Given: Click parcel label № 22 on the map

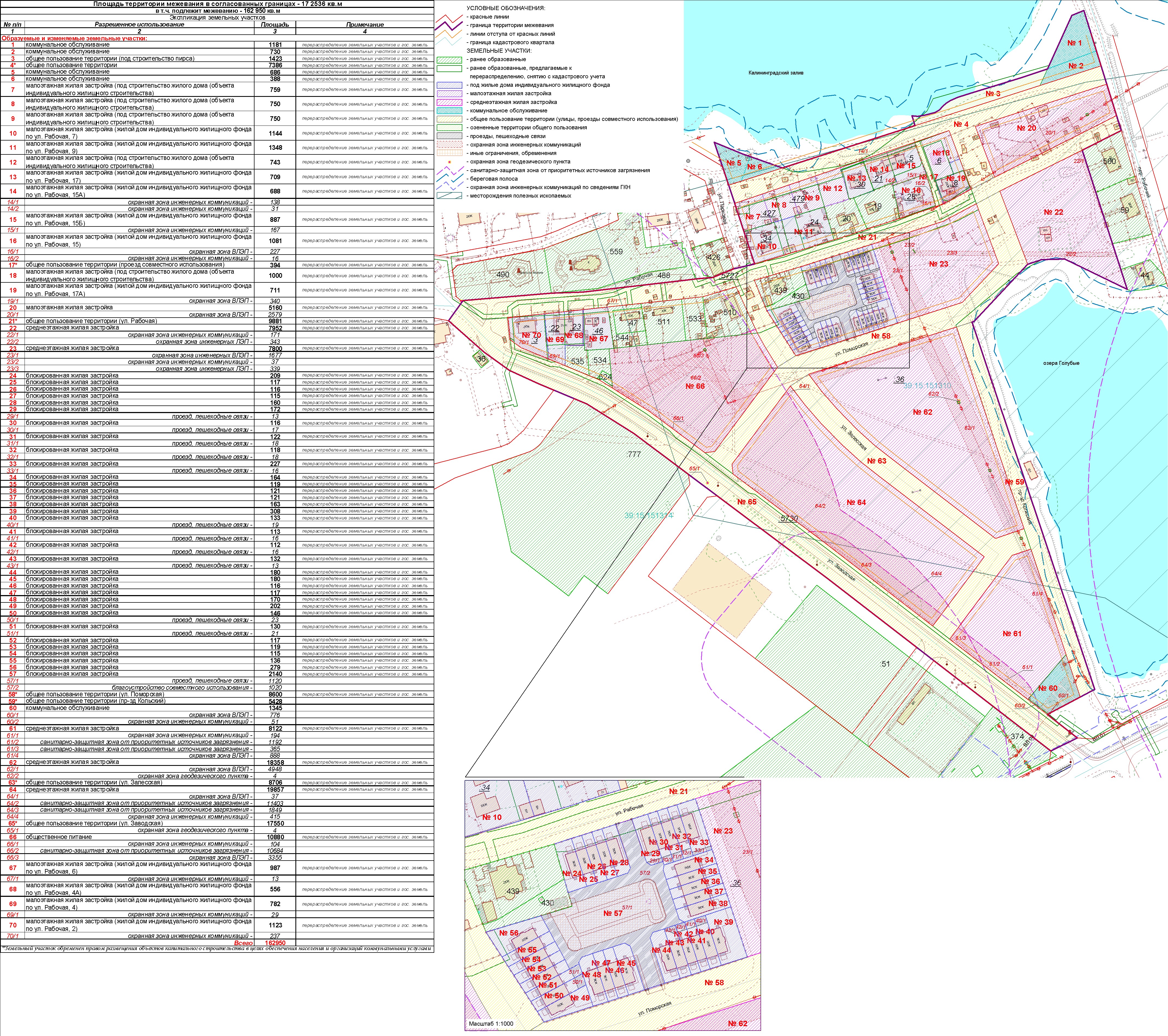Looking at the screenshot, I should [x=1053, y=211].
